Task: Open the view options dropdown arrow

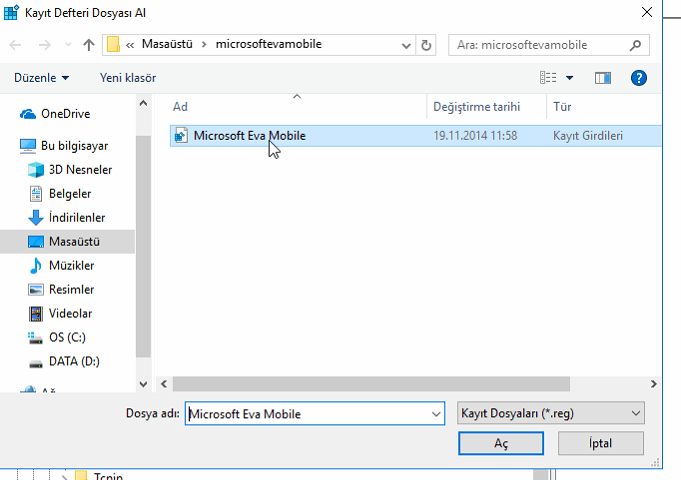Action: click(x=569, y=78)
